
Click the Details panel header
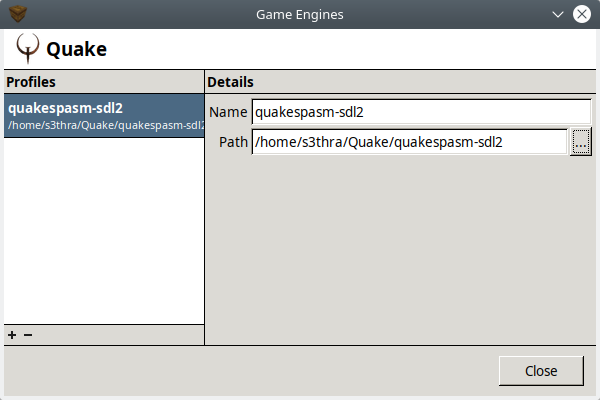(x=230, y=82)
